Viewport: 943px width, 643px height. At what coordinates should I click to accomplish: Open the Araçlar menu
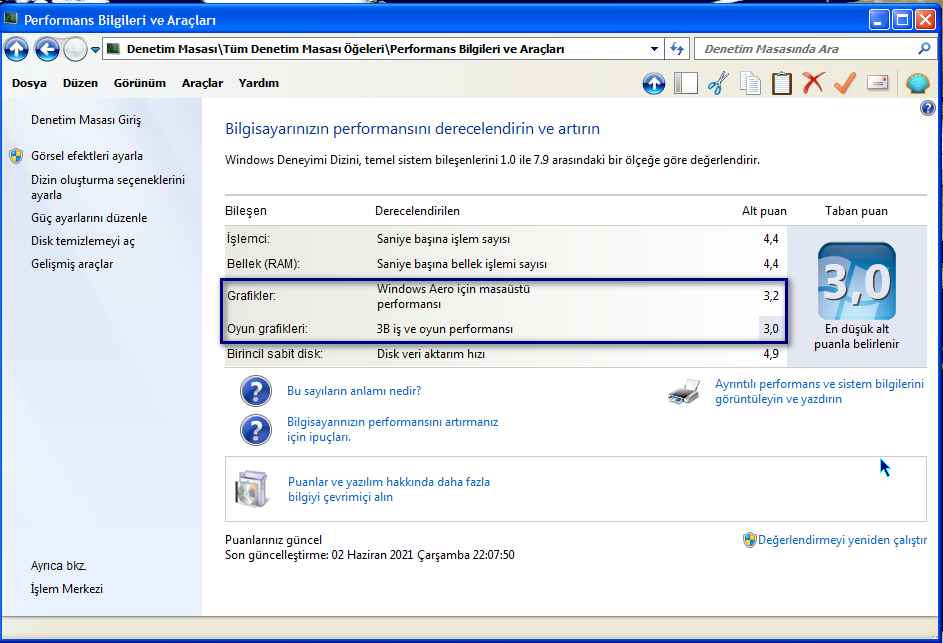(202, 83)
